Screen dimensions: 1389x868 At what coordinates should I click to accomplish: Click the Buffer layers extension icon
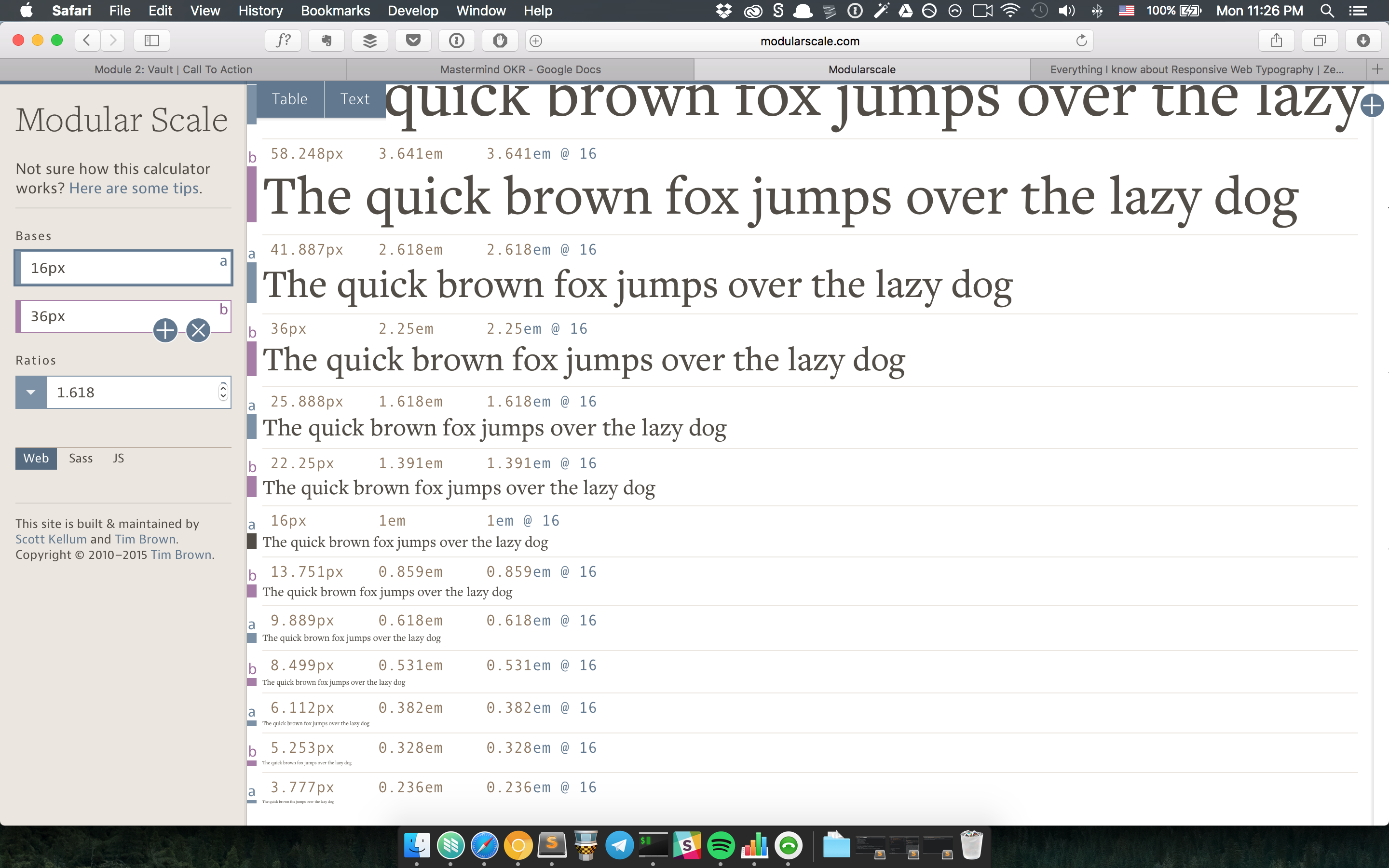pos(370,41)
